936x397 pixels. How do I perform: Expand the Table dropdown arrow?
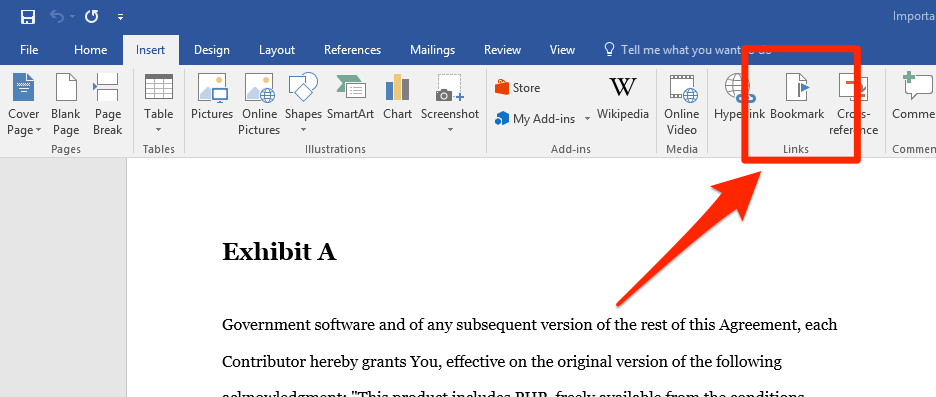coord(159,130)
